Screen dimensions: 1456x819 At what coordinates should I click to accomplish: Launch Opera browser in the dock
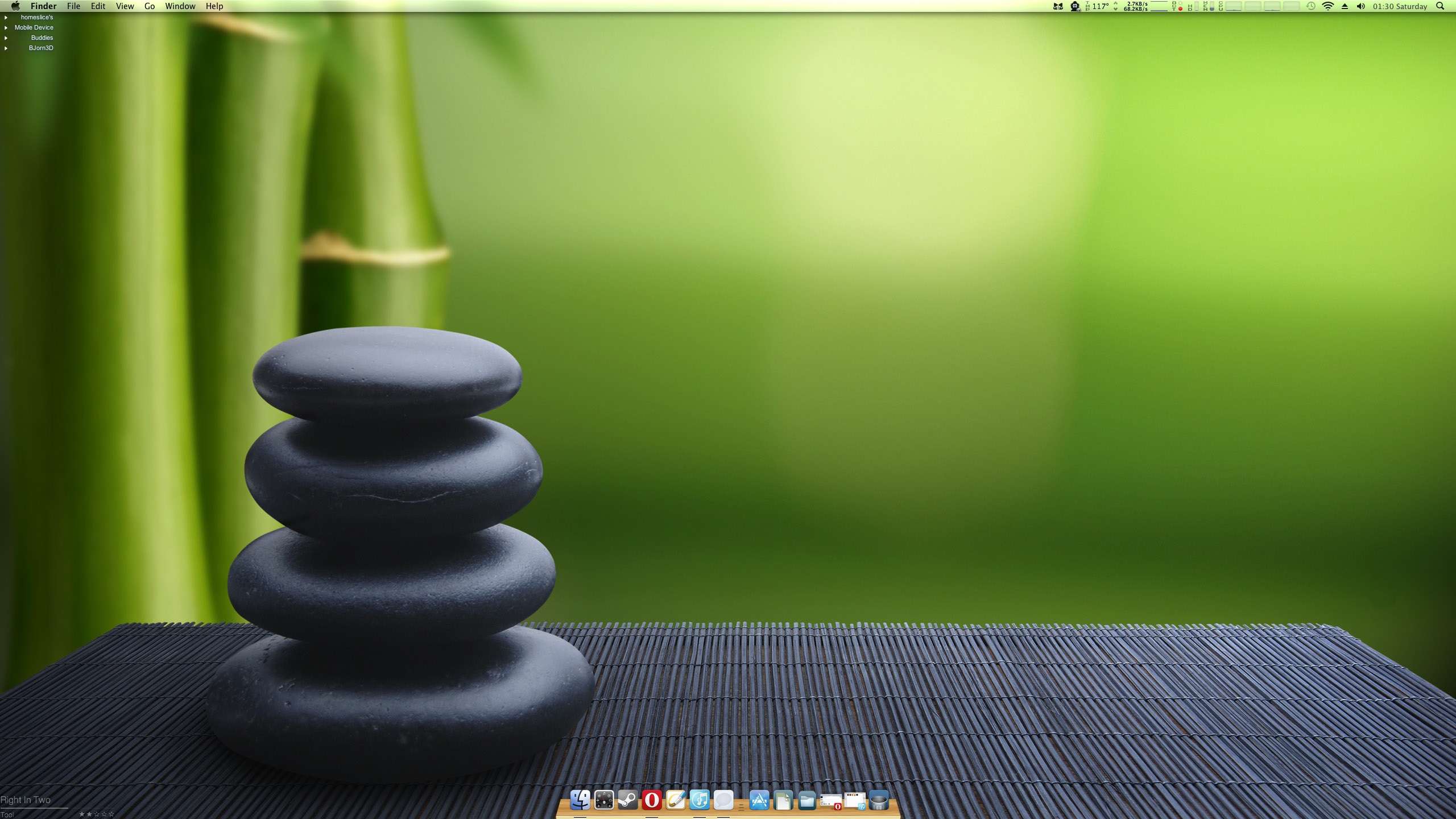pyautogui.click(x=651, y=800)
